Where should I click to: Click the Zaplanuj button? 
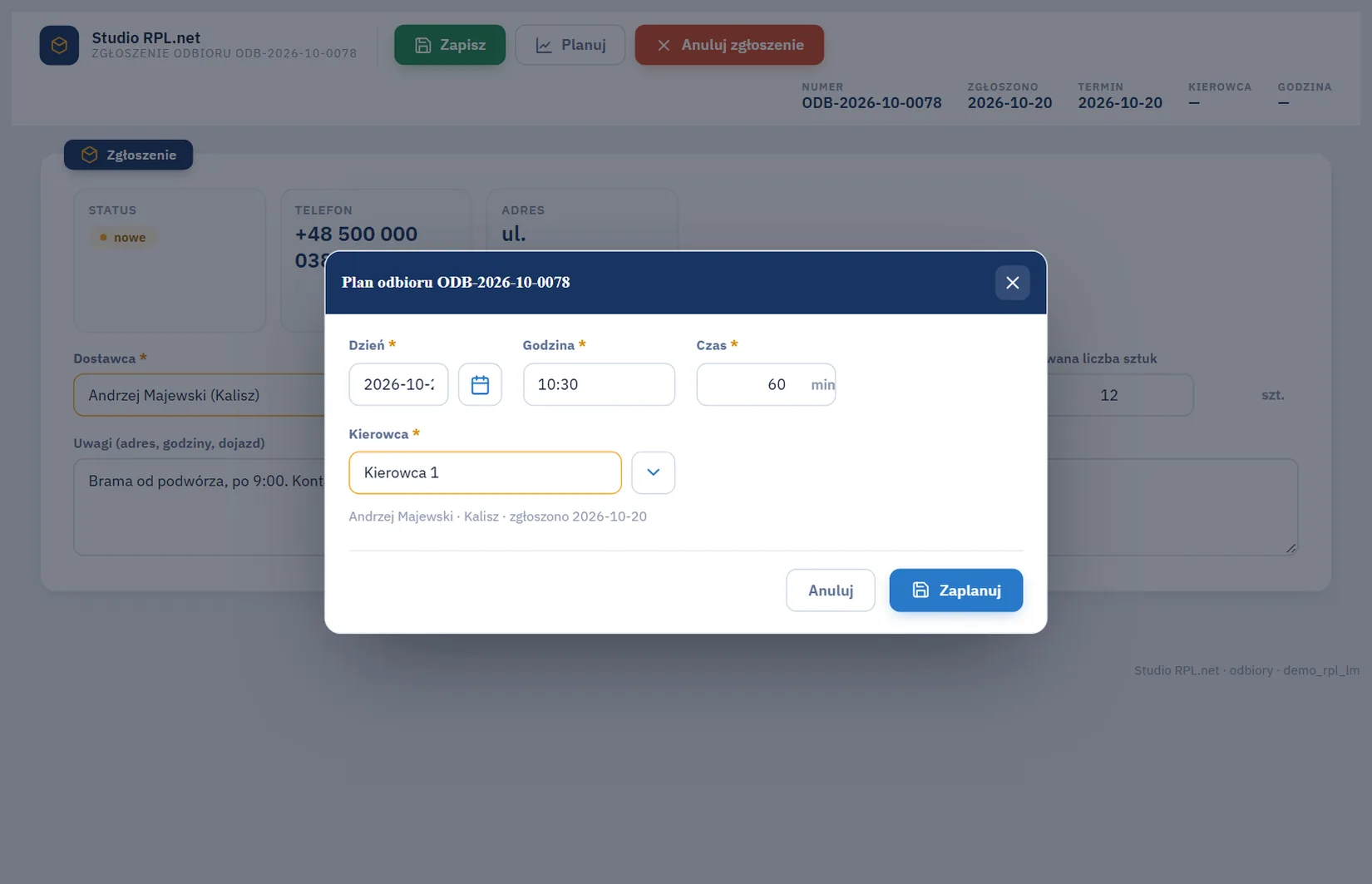point(955,590)
